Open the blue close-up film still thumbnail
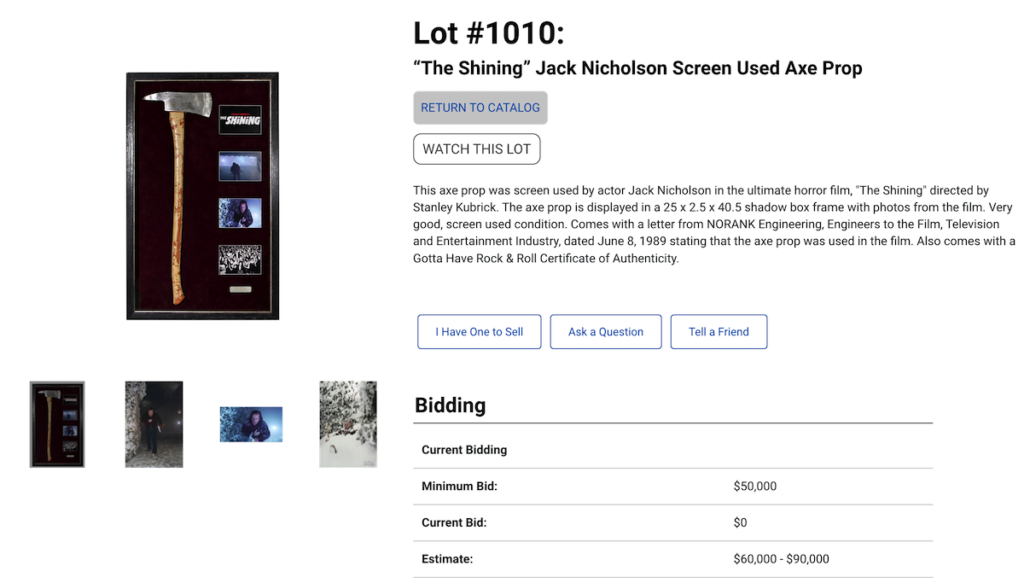Image resolution: width=1024 pixels, height=583 pixels. click(251, 424)
